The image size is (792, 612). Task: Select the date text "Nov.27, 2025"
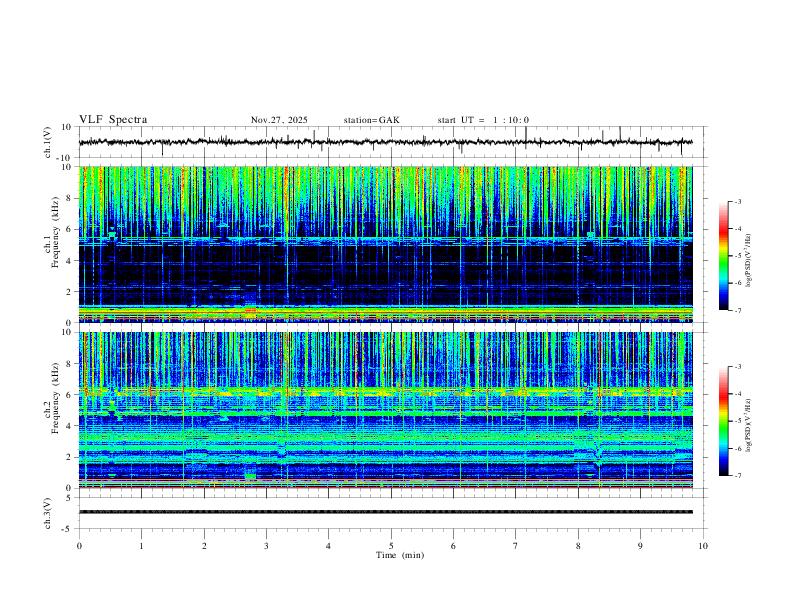(x=279, y=120)
